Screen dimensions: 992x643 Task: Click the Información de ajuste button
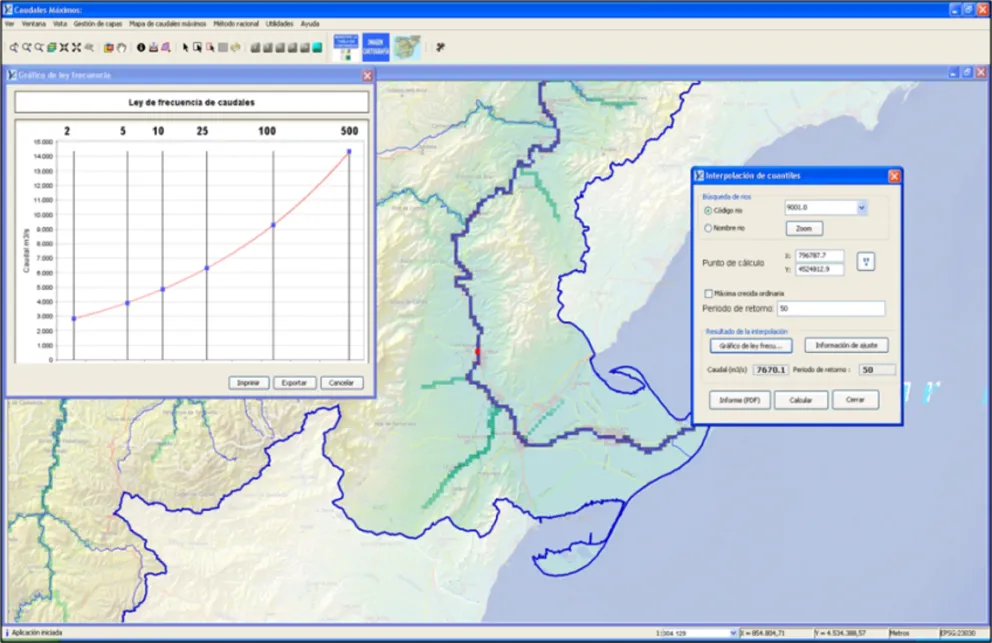[x=846, y=345]
